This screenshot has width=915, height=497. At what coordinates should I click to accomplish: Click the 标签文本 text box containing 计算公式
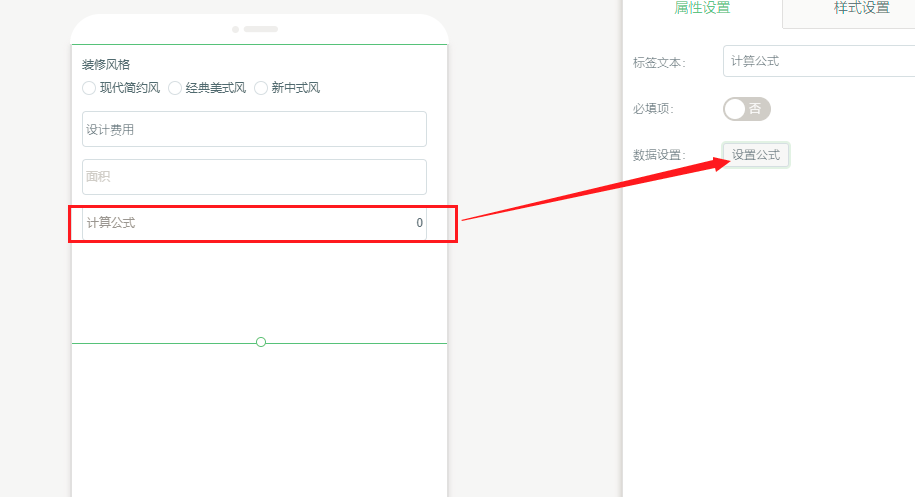click(x=818, y=61)
